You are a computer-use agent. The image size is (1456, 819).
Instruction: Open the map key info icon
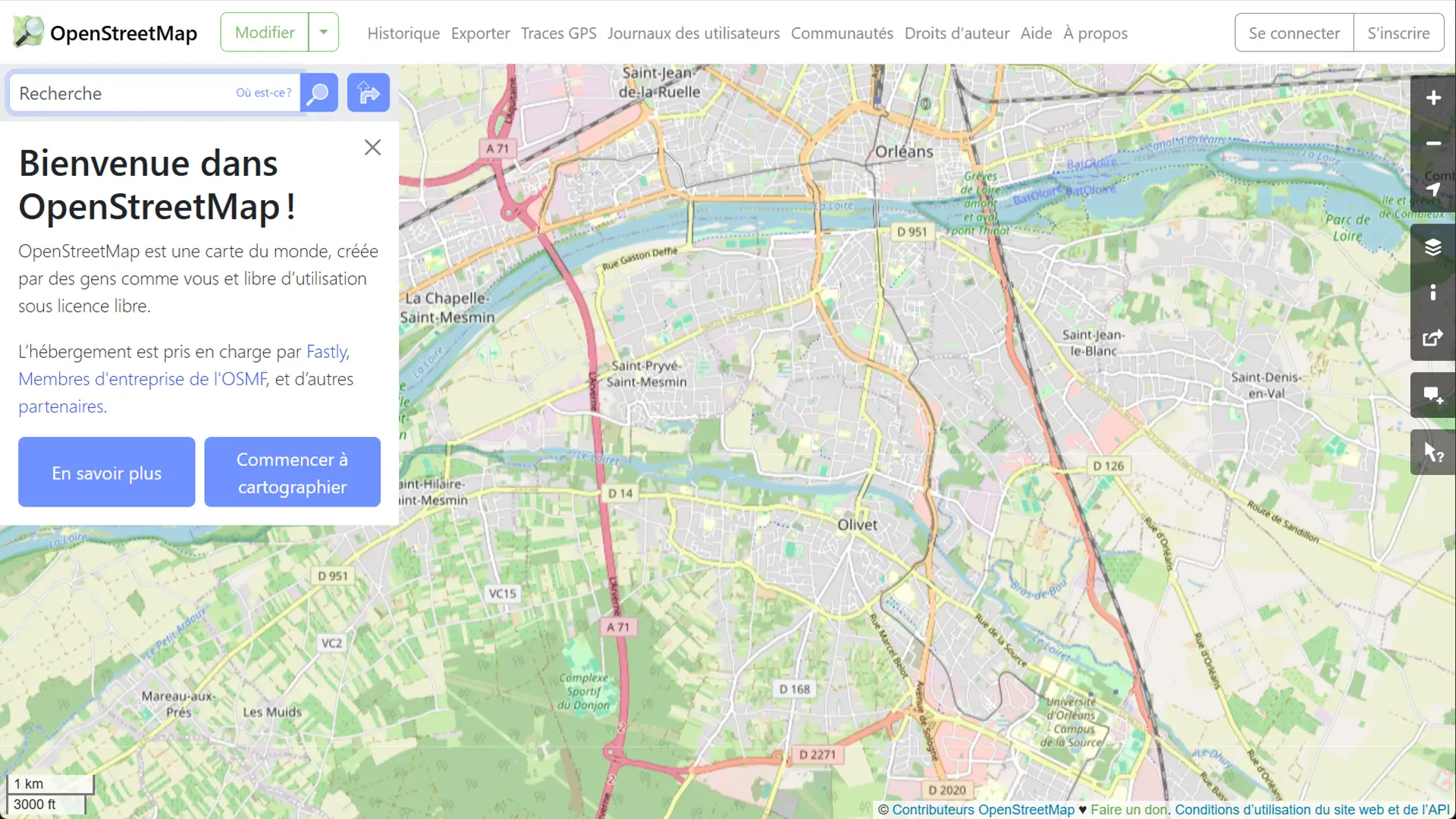(x=1432, y=293)
